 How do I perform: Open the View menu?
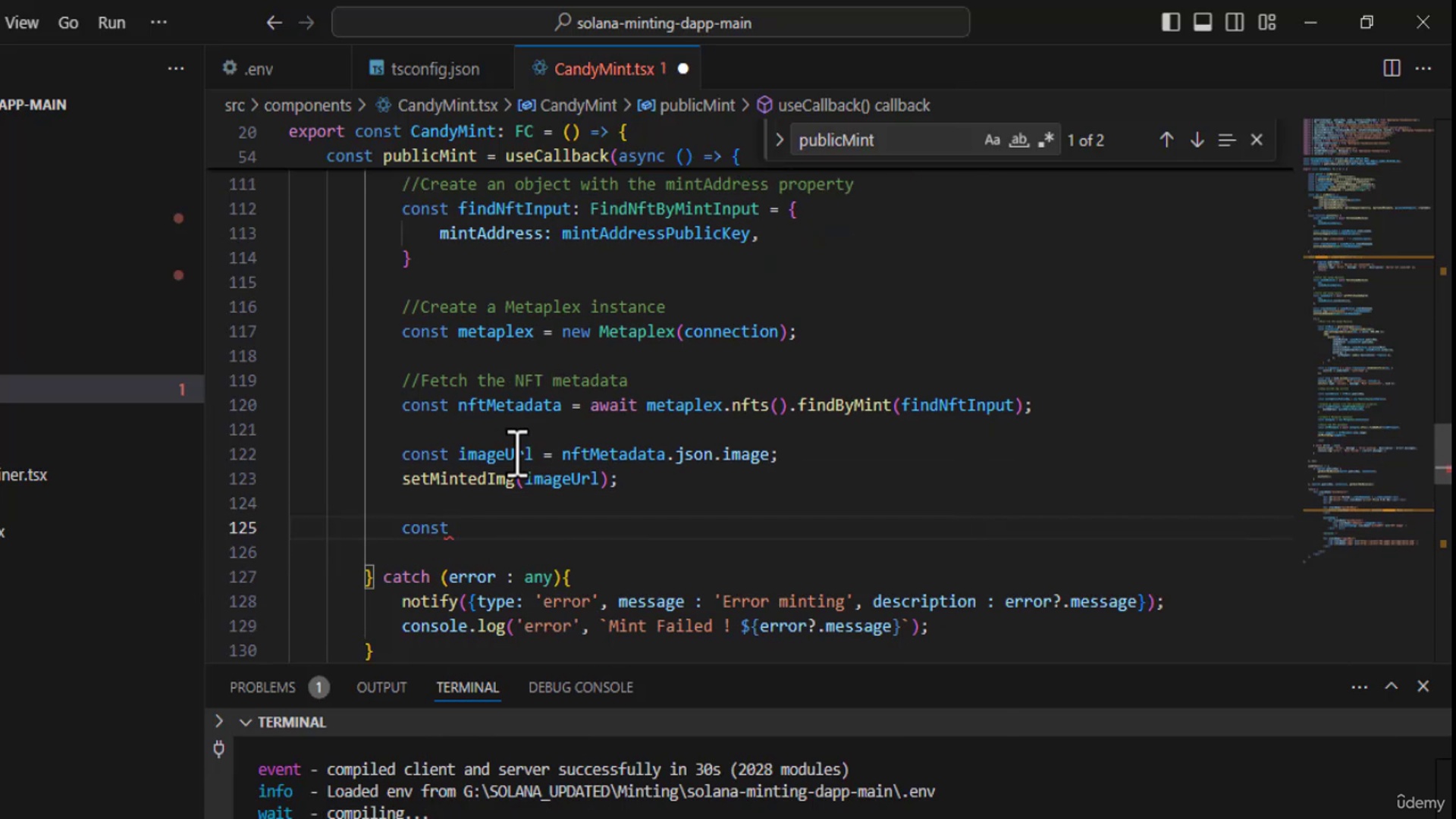click(x=21, y=23)
